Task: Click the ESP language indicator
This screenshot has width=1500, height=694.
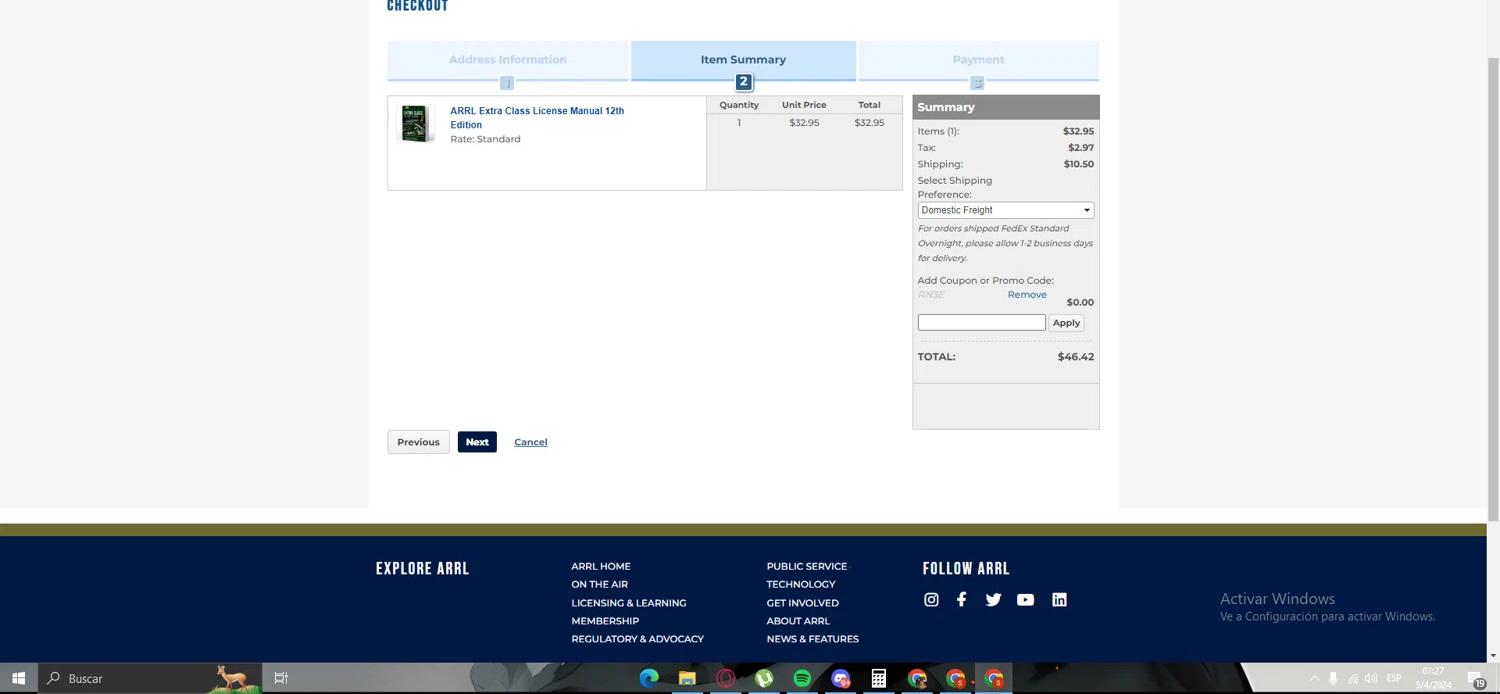Action: [x=1394, y=678]
